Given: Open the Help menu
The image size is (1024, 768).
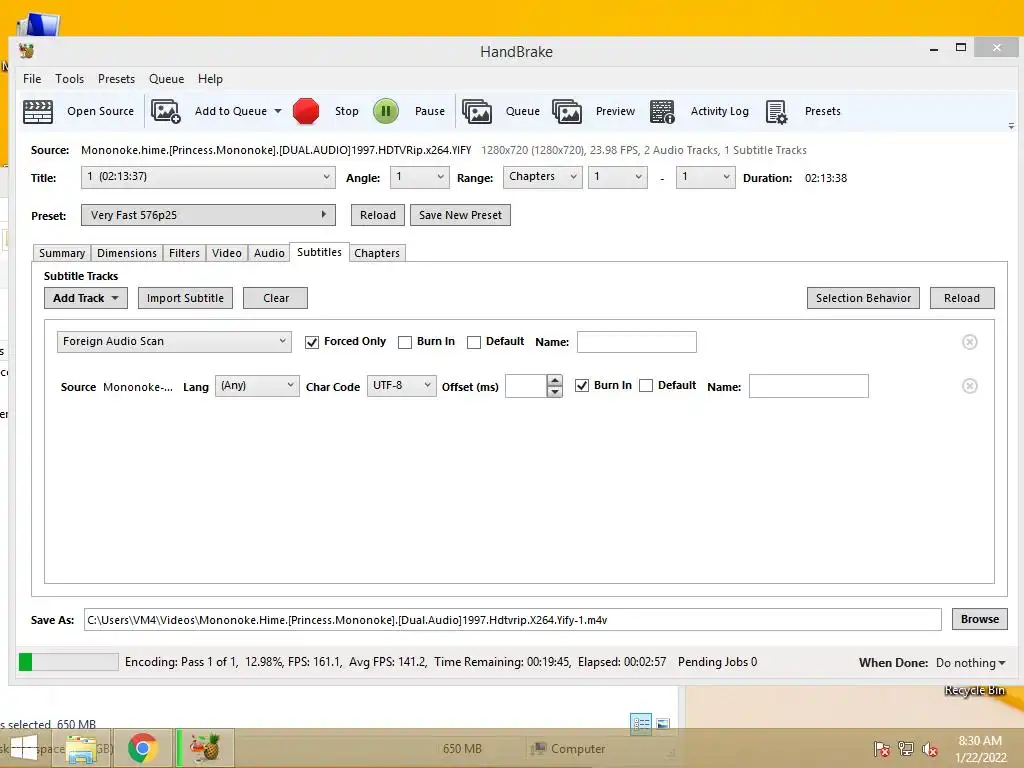Looking at the screenshot, I should (210, 78).
